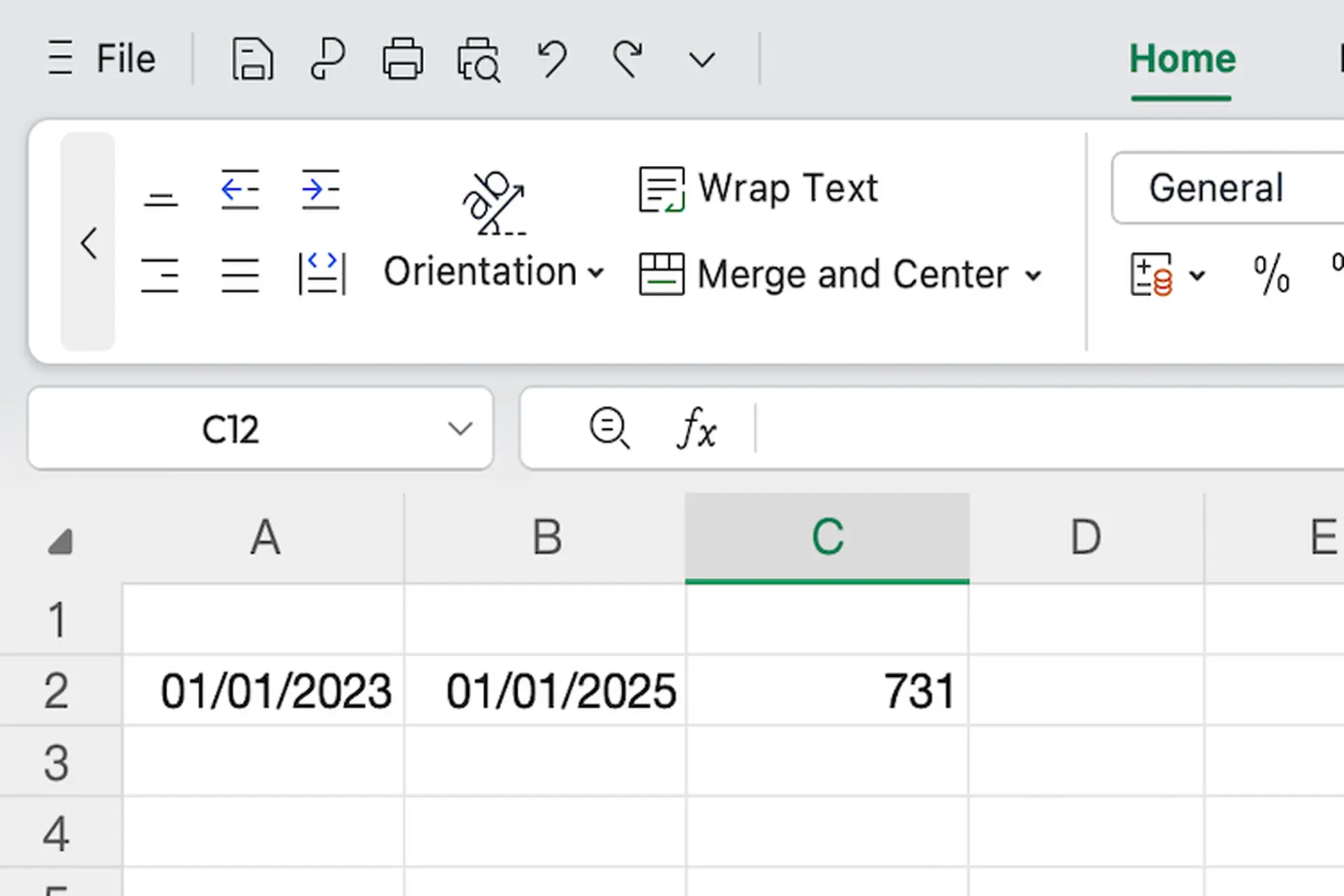Expand the Name Box dropdown arrow

[460, 428]
